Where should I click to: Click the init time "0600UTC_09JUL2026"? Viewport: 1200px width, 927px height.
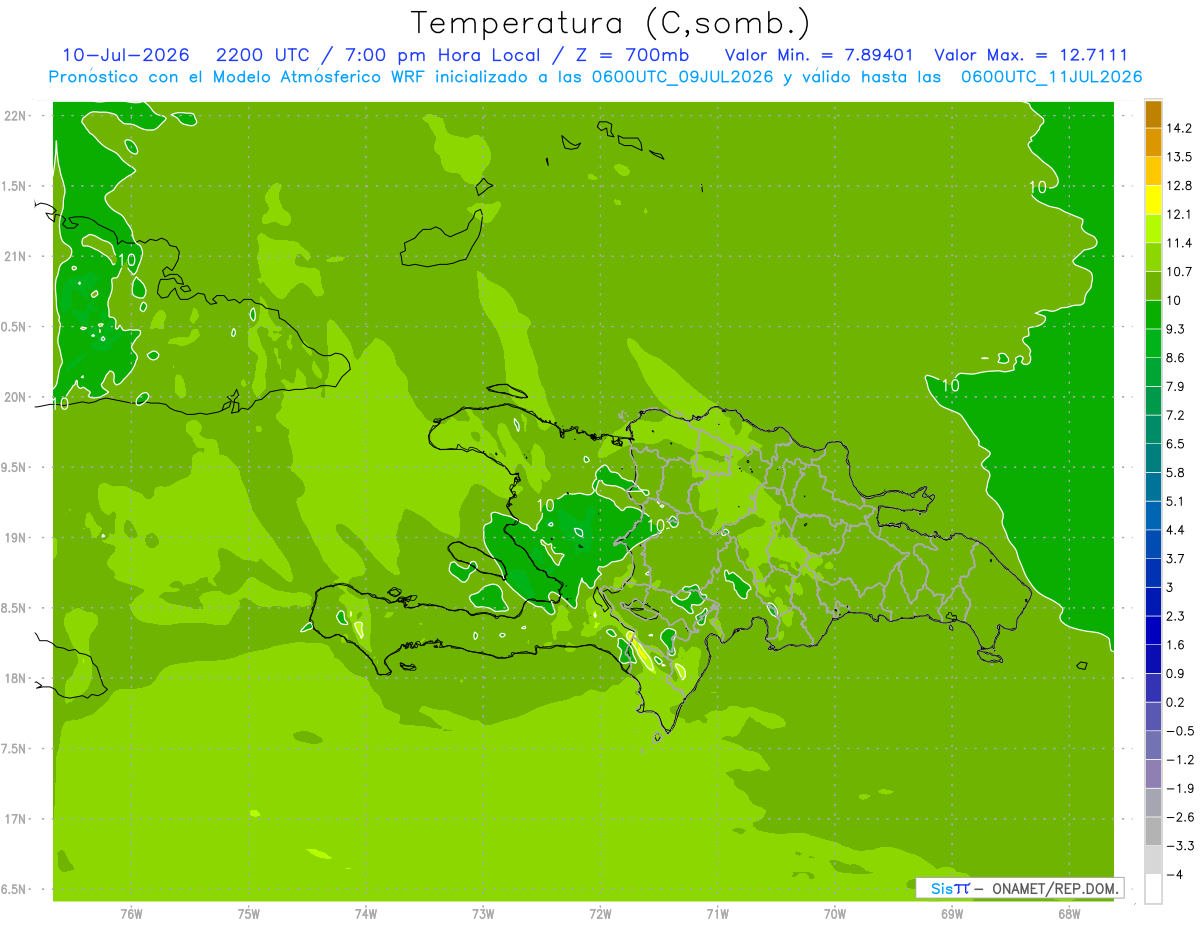(x=678, y=77)
